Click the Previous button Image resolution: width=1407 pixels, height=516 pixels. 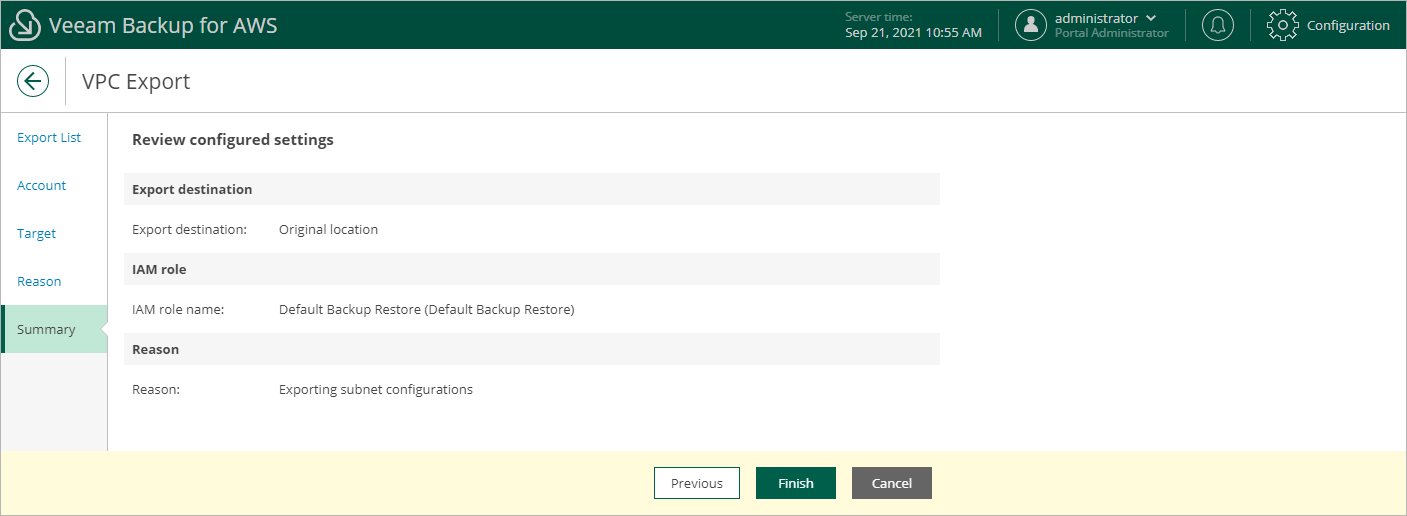tap(697, 483)
